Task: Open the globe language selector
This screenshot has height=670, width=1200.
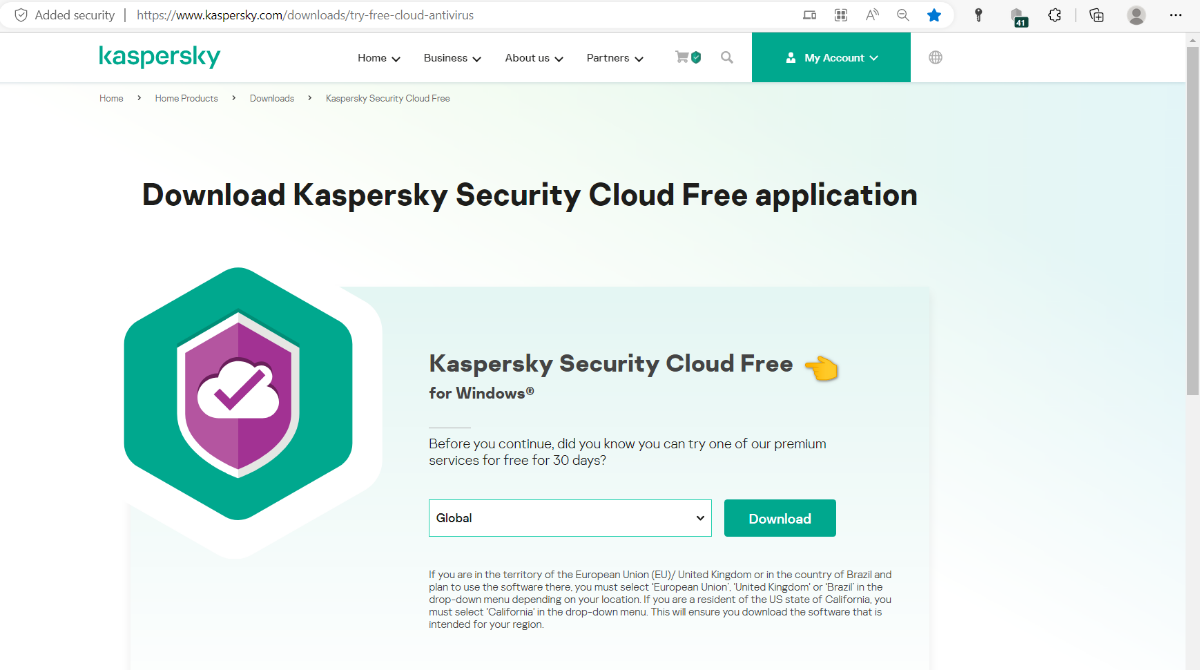Action: (x=936, y=58)
